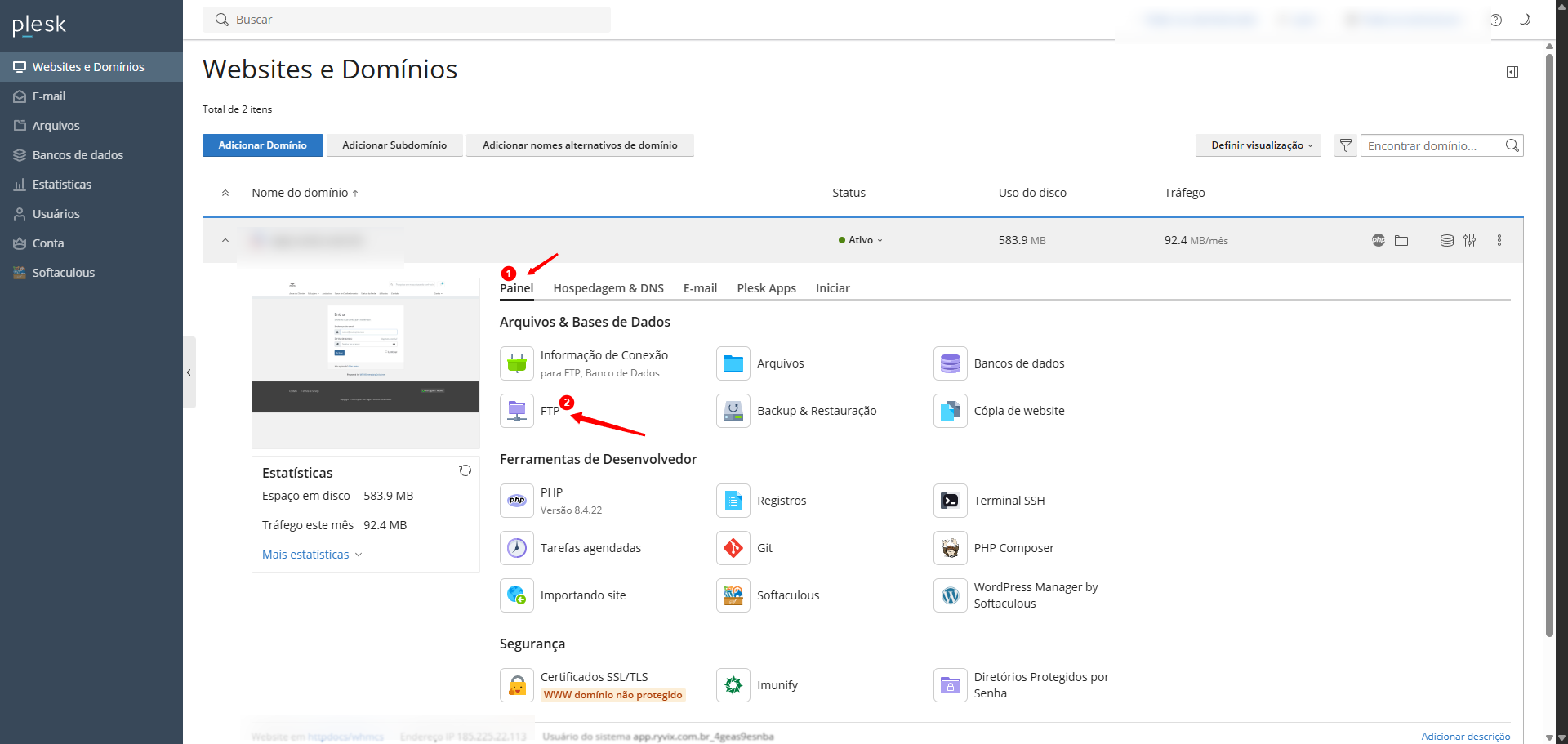The image size is (1568, 744).
Task: Collapse the domain row chevron
Action: (x=225, y=240)
